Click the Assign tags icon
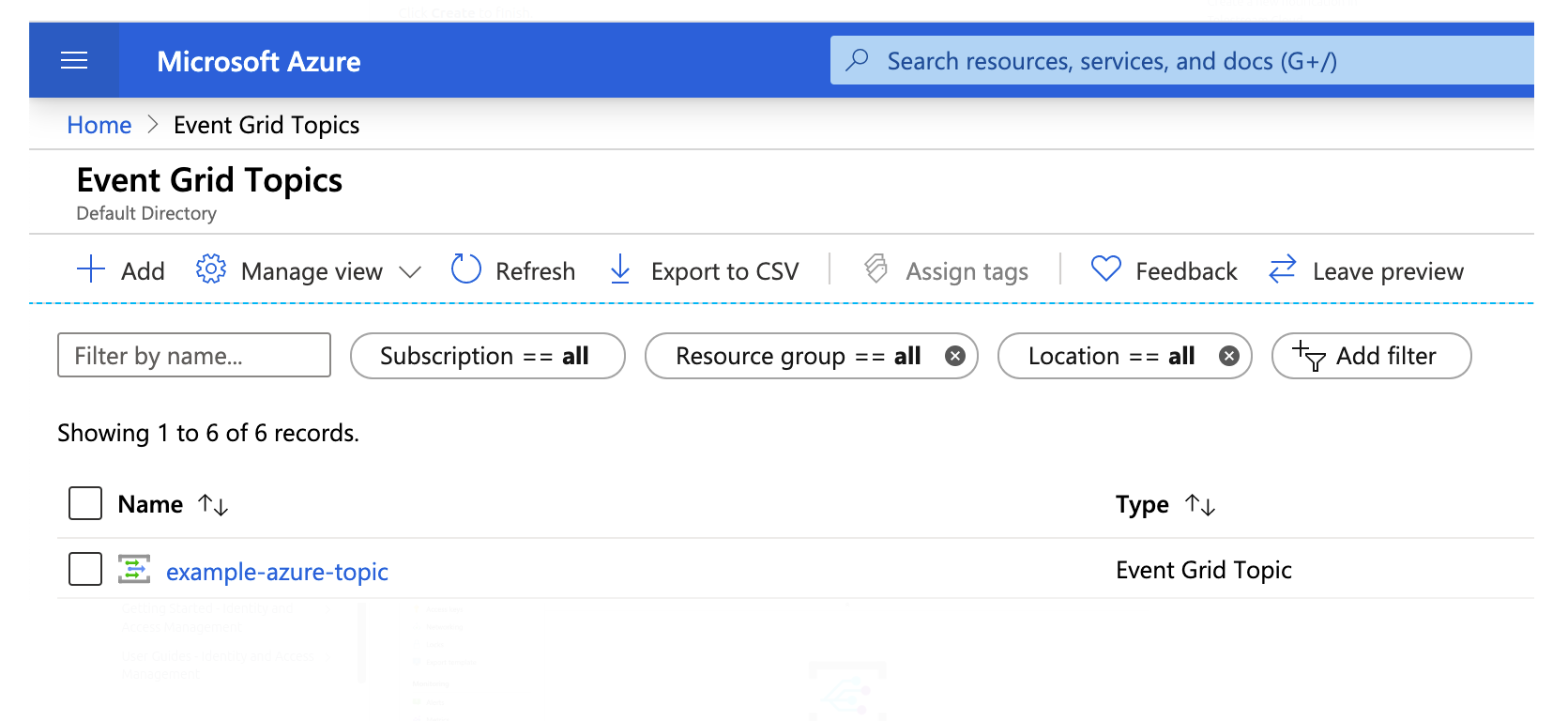This screenshot has height=721, width=1568. (876, 269)
